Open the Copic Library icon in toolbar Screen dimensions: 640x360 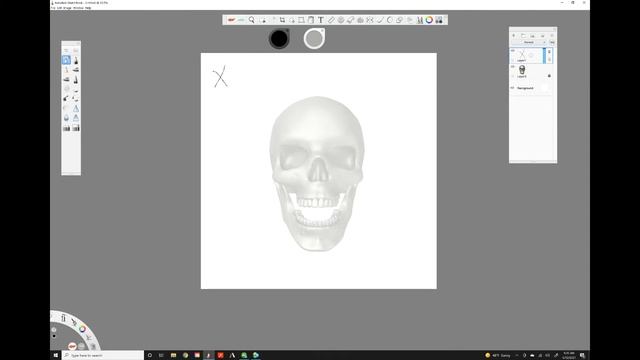pos(439,20)
